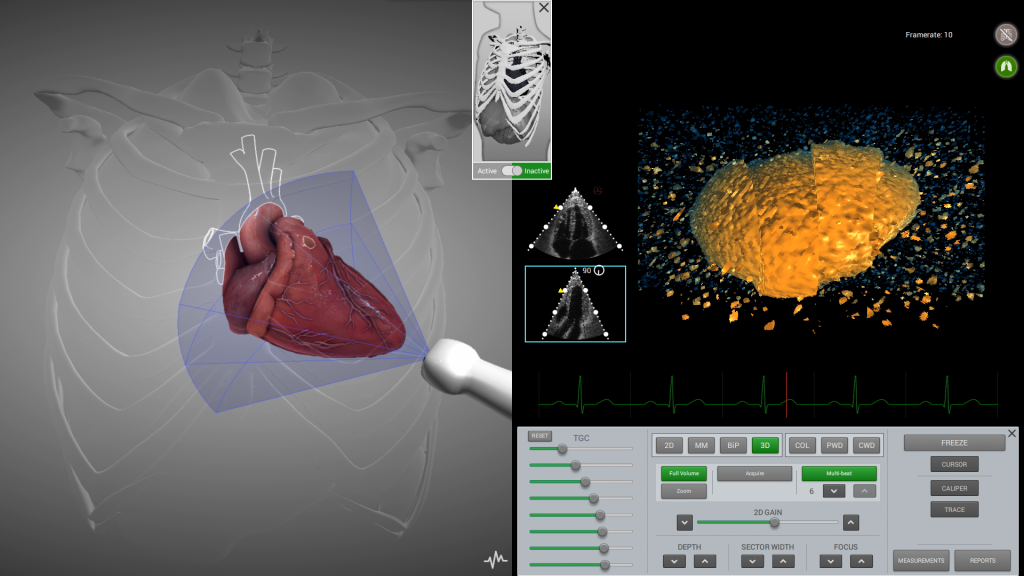
Task: Click the Acquire button
Action: 754,473
